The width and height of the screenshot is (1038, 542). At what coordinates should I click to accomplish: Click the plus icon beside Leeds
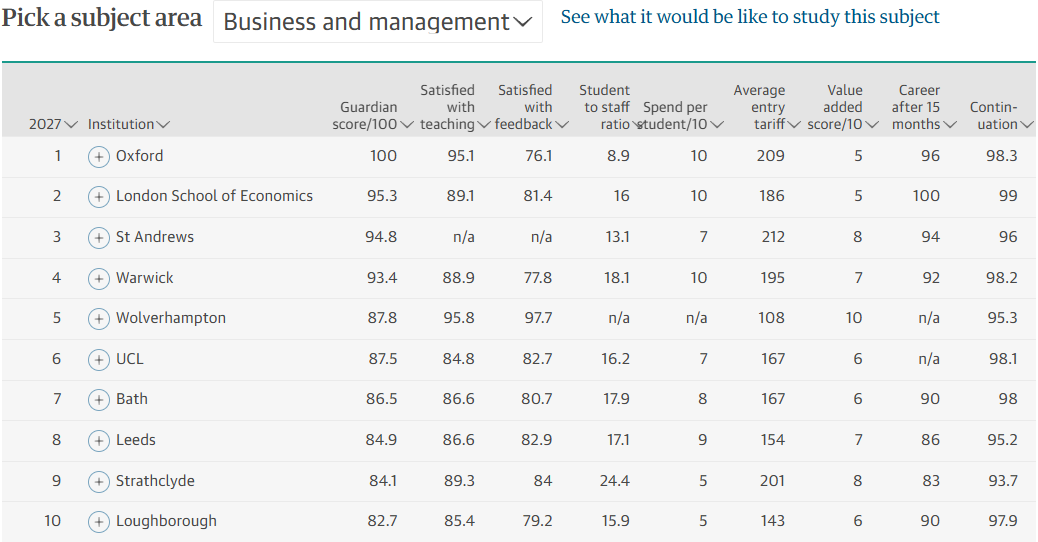(x=99, y=441)
